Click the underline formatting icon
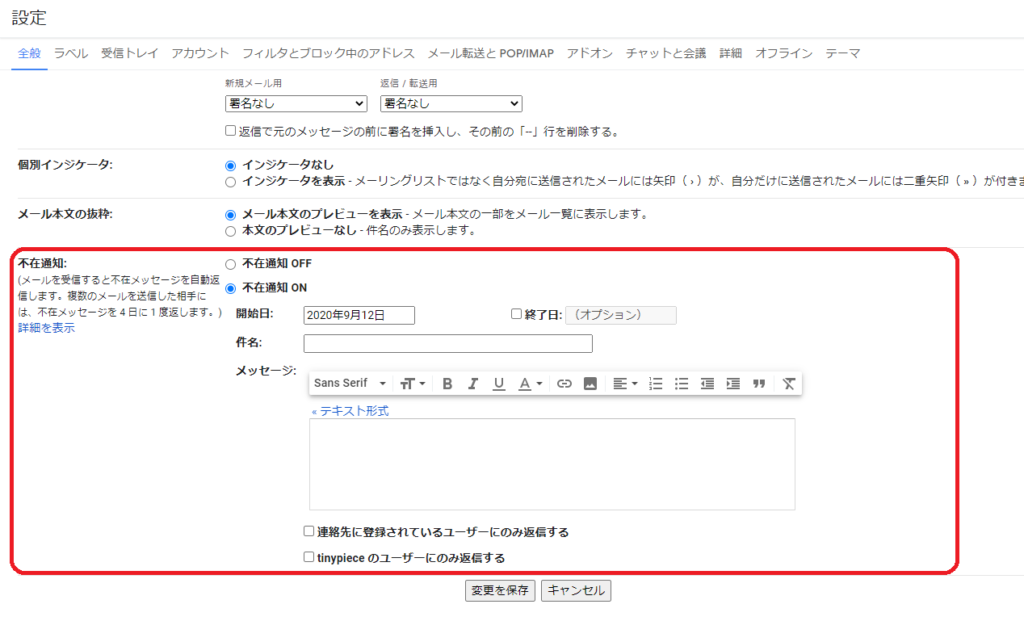Viewport: 1024px width, 621px height. coord(499,384)
